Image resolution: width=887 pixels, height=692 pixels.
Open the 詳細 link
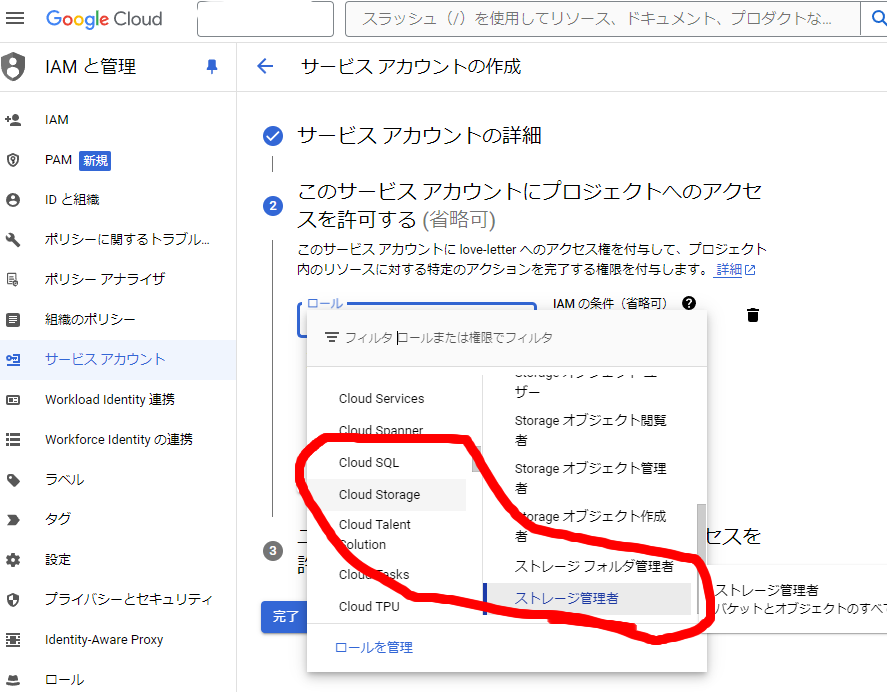click(728, 268)
